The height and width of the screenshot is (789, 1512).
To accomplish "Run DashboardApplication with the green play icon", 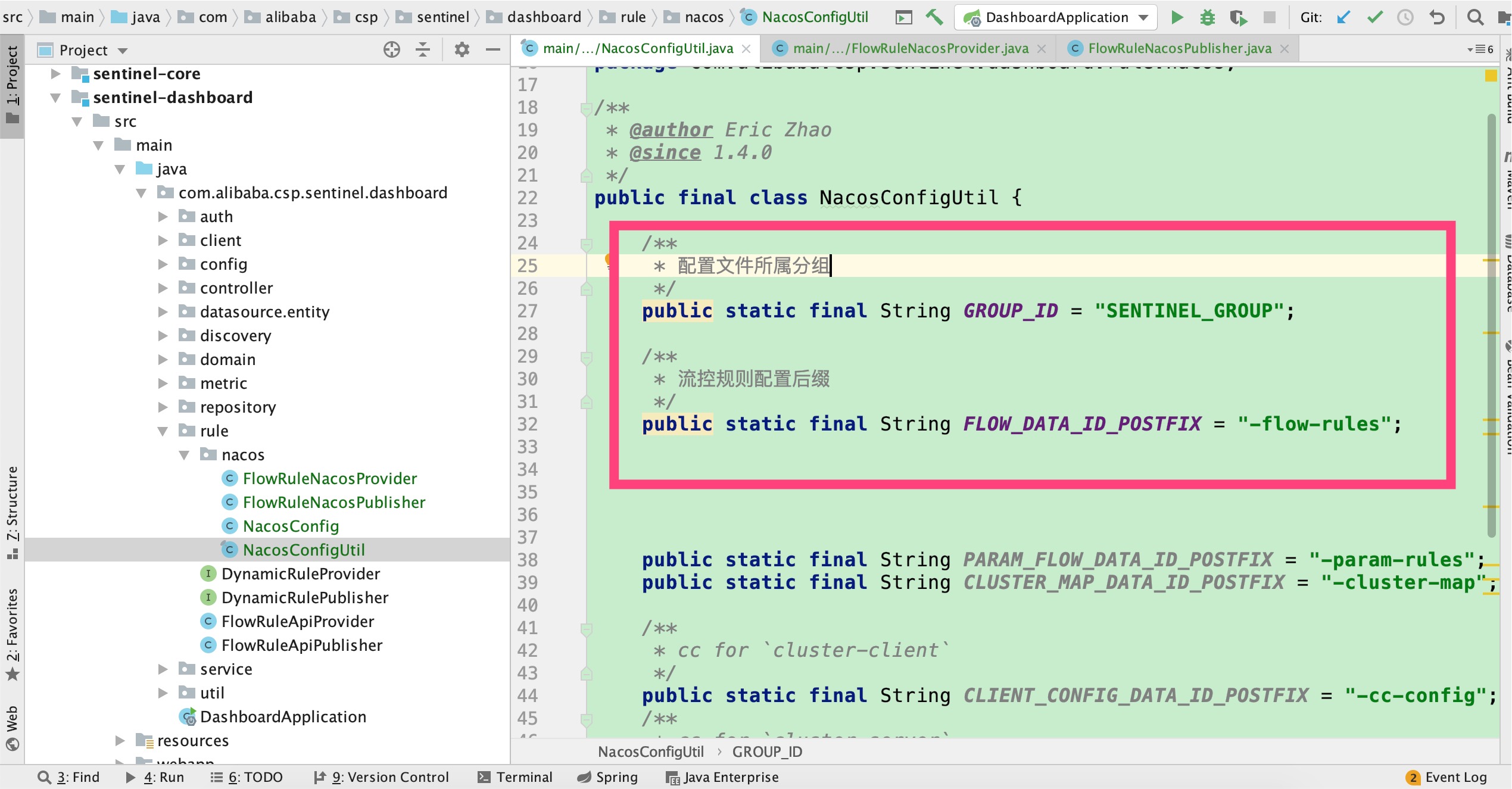I will [x=1177, y=17].
